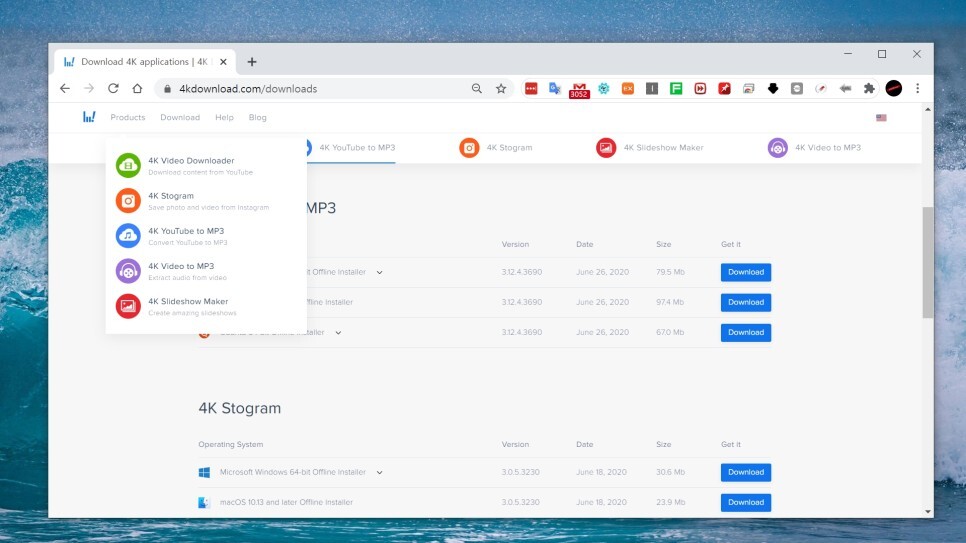
Task: Click the green F extension icon
Action: click(676, 89)
